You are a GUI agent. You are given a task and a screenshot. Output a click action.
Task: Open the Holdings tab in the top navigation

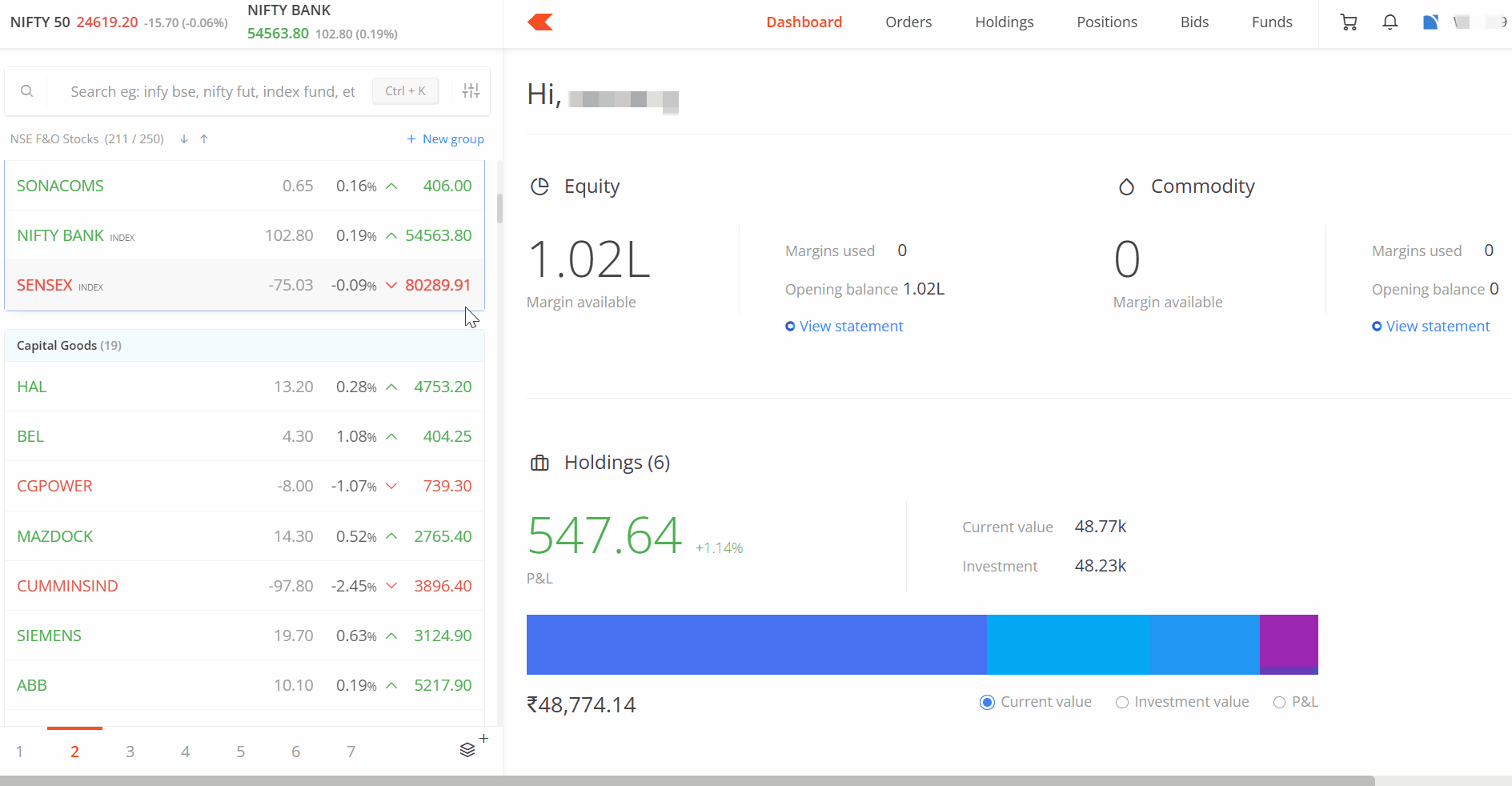point(1004,22)
